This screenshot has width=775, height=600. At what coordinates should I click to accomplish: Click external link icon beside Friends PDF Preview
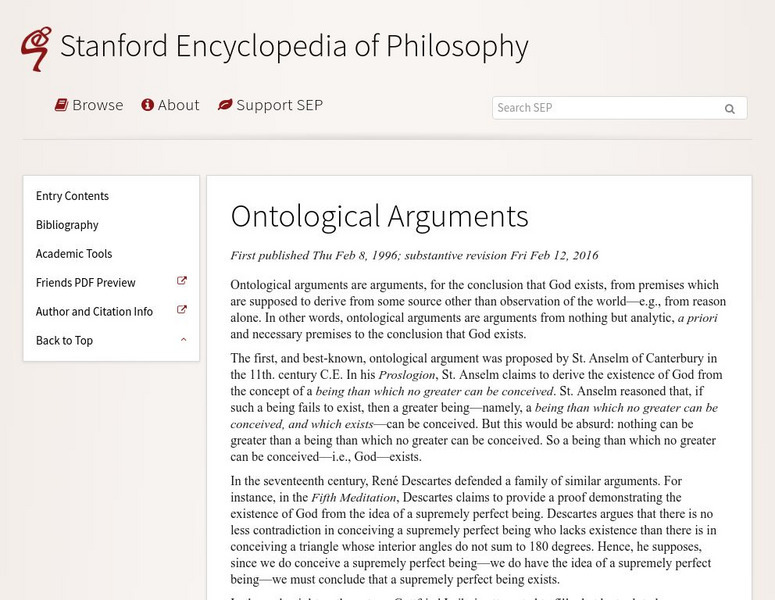click(x=182, y=282)
